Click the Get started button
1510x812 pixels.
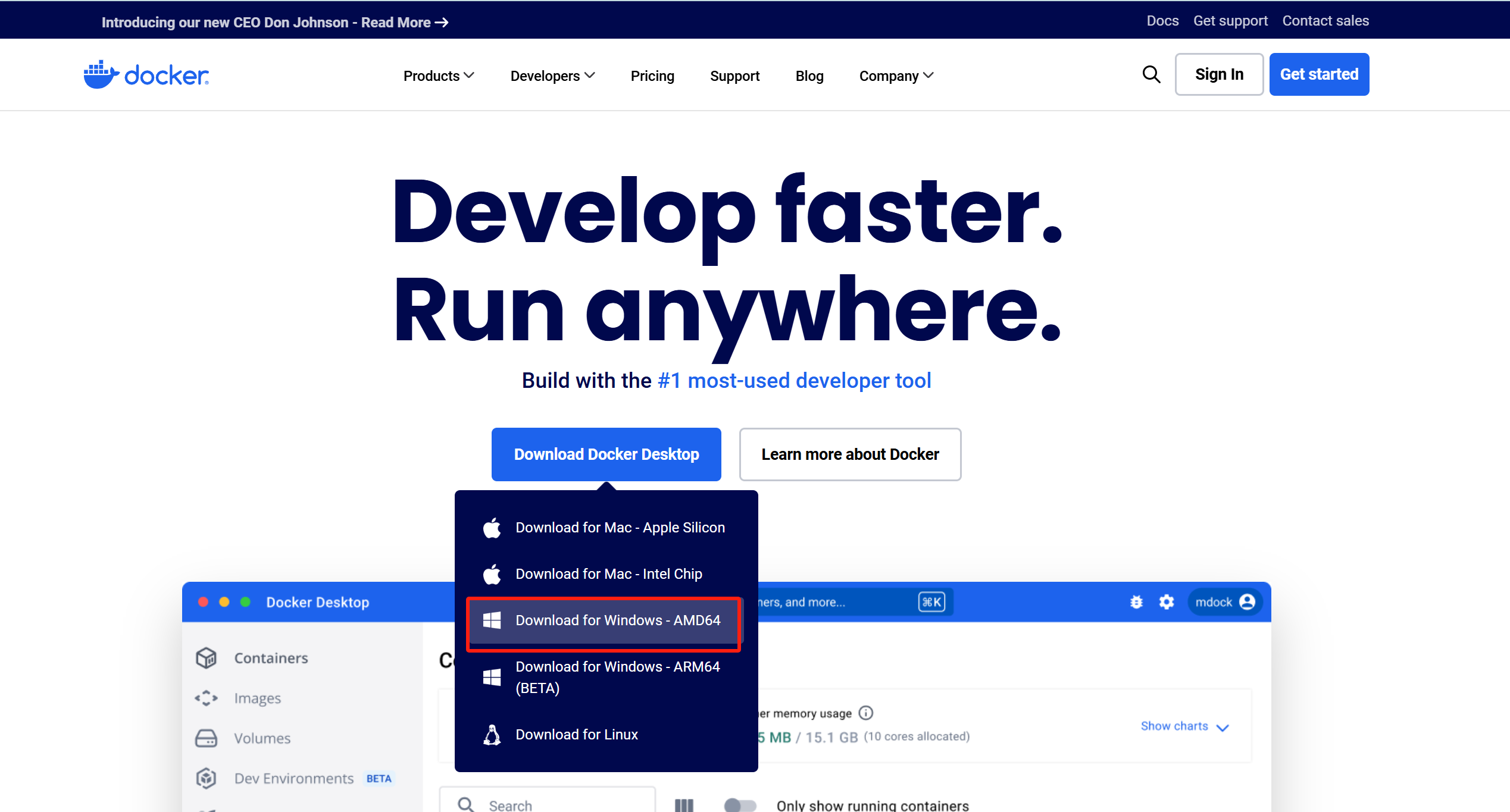click(x=1319, y=74)
